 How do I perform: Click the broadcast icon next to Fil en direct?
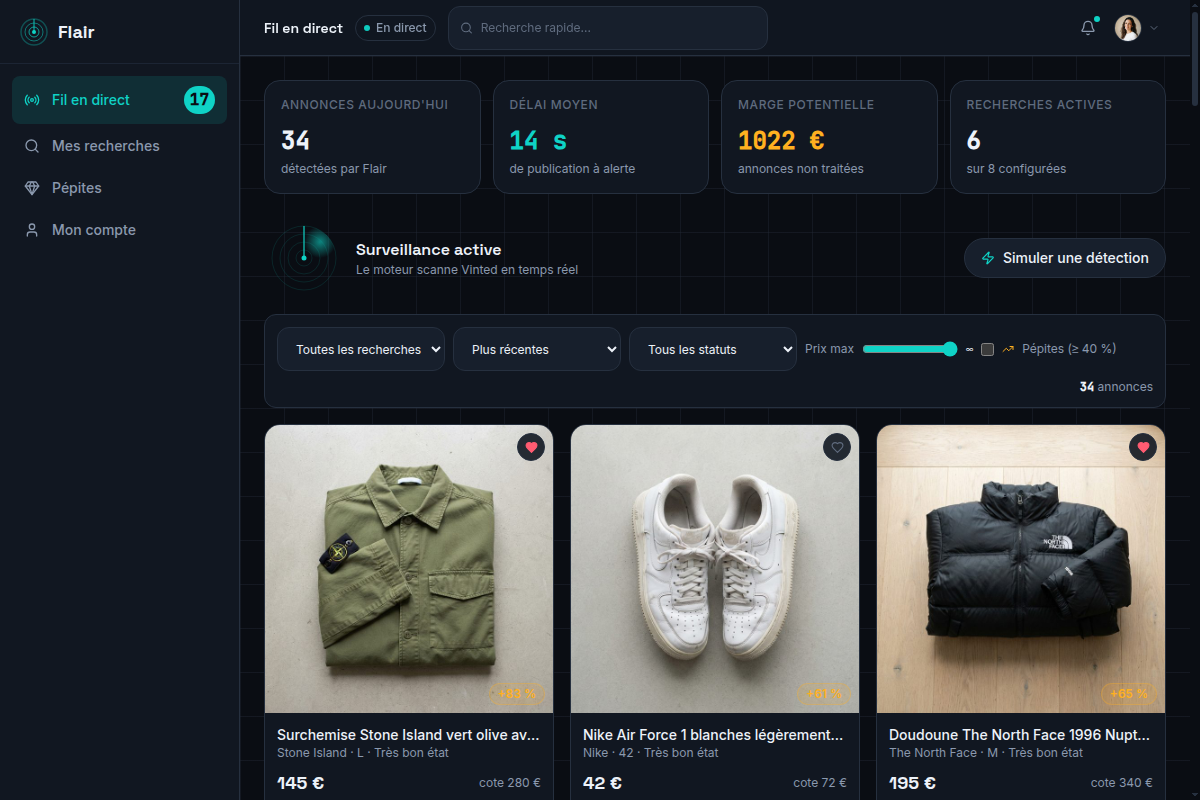32,100
